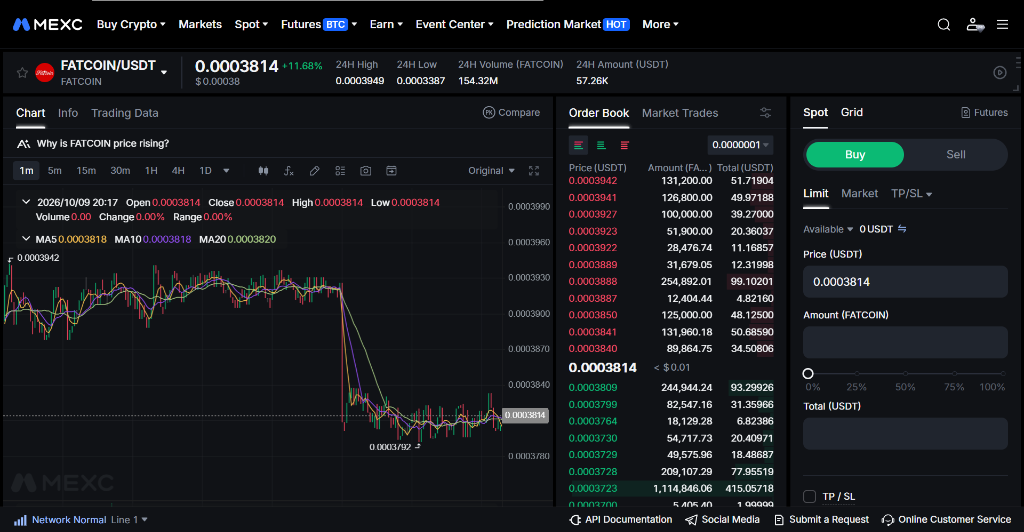The width and height of the screenshot is (1024, 532).
Task: Click the amount slider handle at 0%
Action: (808, 373)
